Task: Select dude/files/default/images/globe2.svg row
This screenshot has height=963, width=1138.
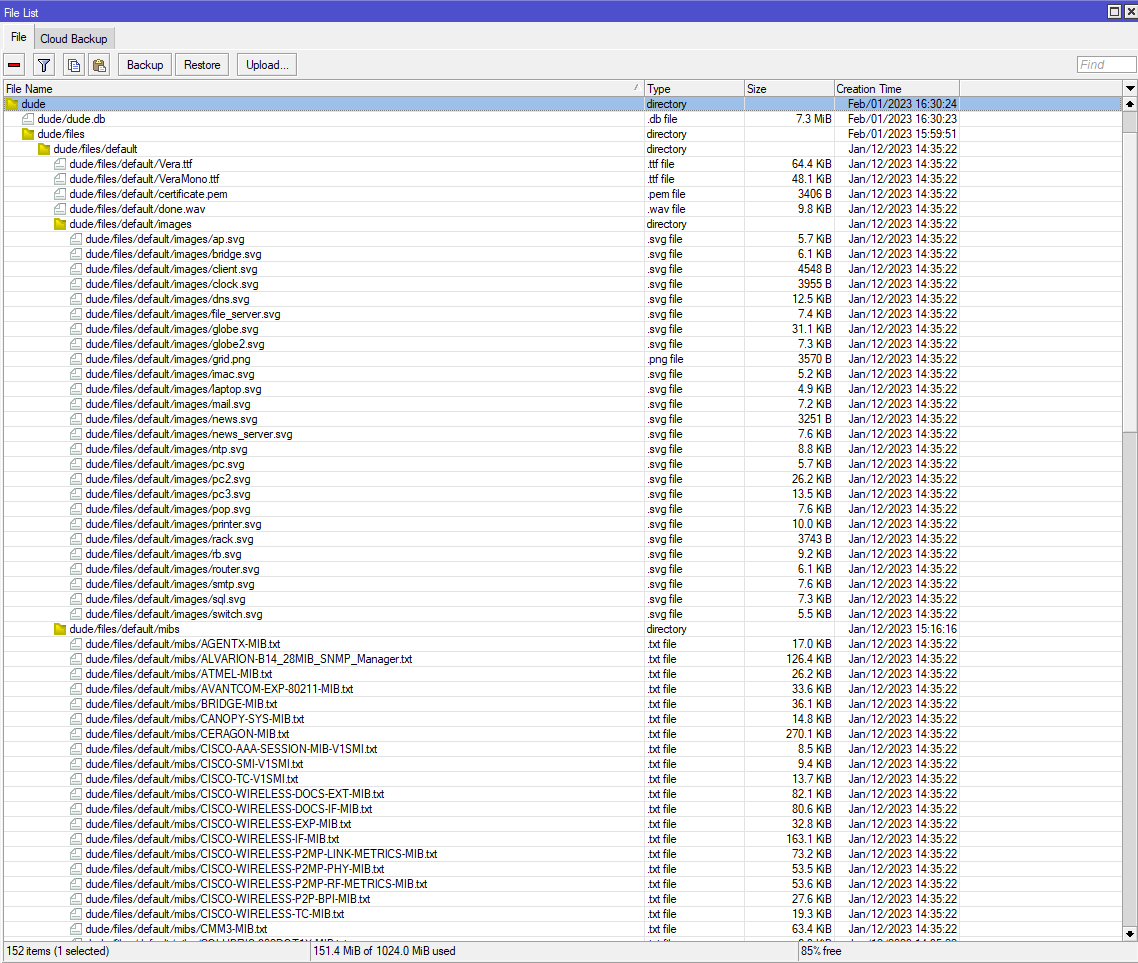Action: 562,344
